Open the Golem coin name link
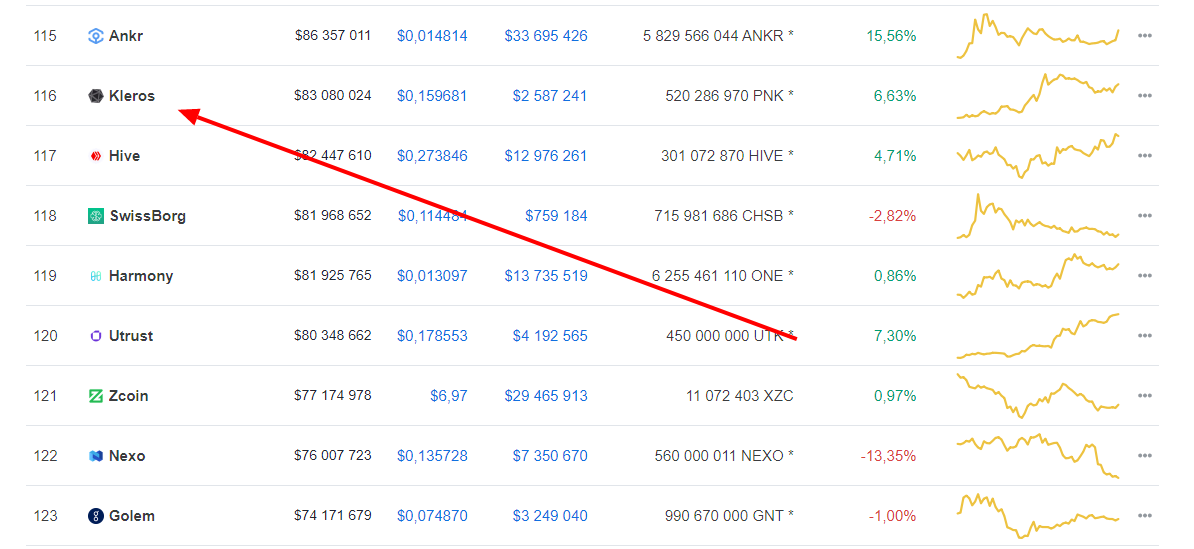Screen dimensions: 1194x549 [132, 516]
